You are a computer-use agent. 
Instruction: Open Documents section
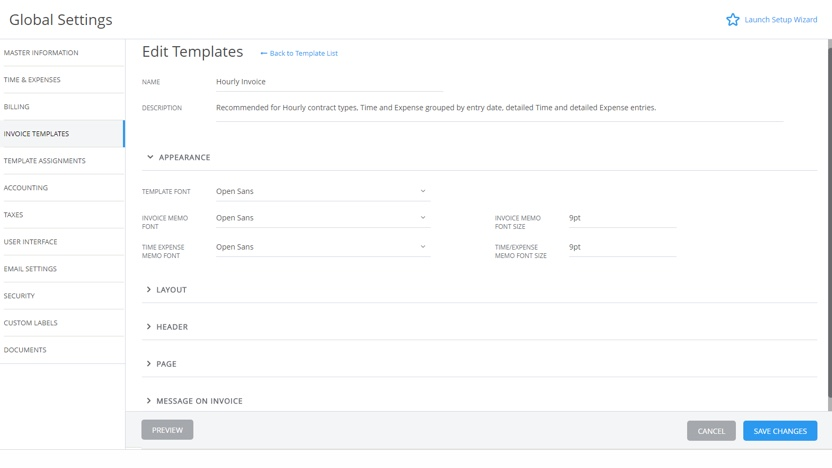(62, 350)
